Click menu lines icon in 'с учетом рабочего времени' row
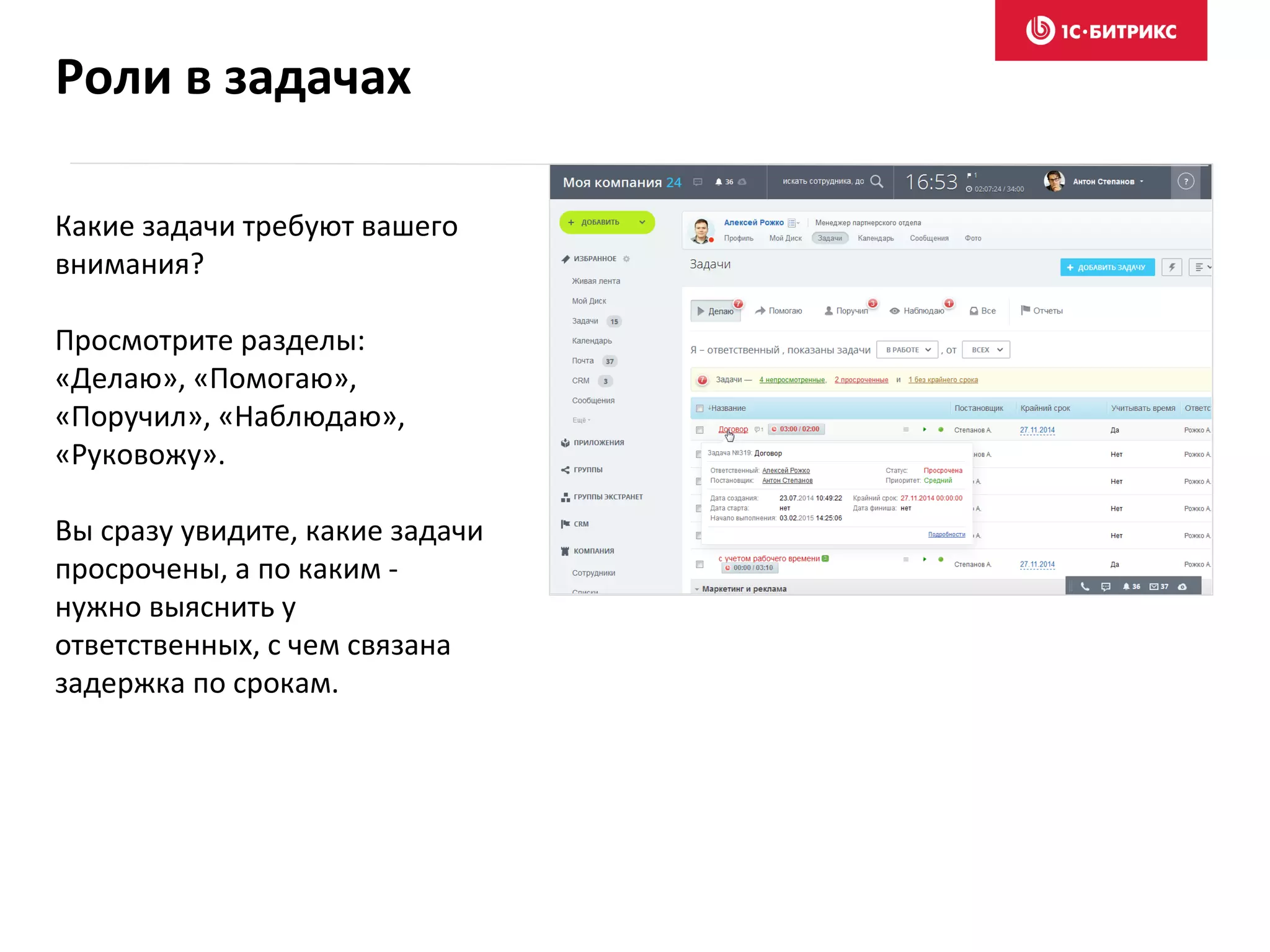This screenshot has height=952, width=1270. click(906, 559)
